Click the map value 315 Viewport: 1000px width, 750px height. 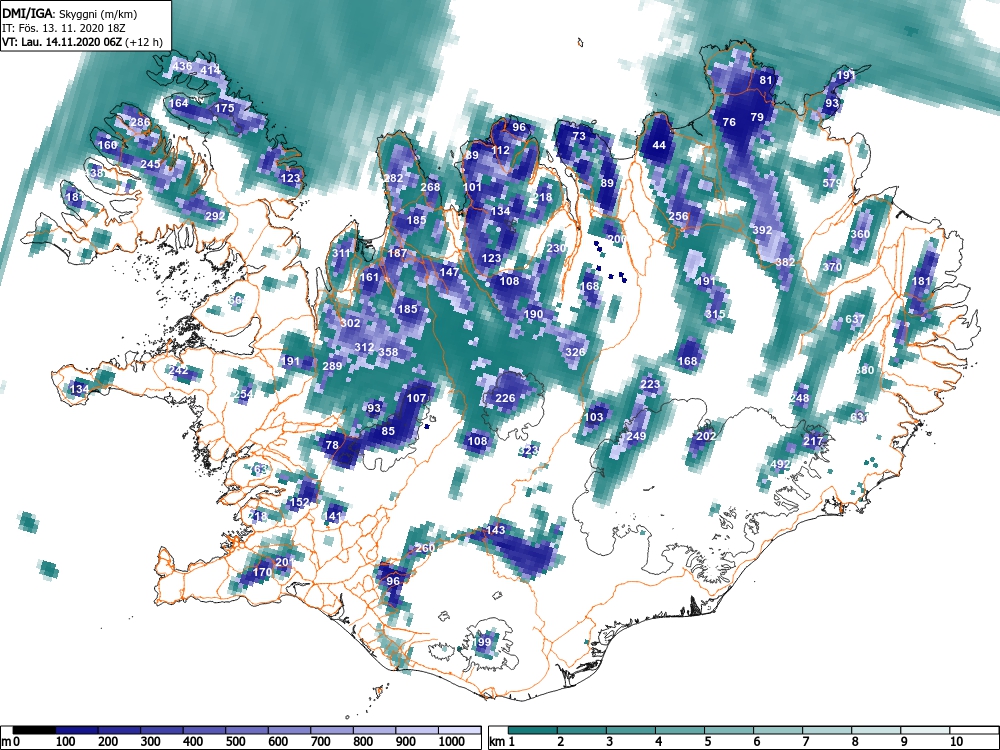click(716, 314)
